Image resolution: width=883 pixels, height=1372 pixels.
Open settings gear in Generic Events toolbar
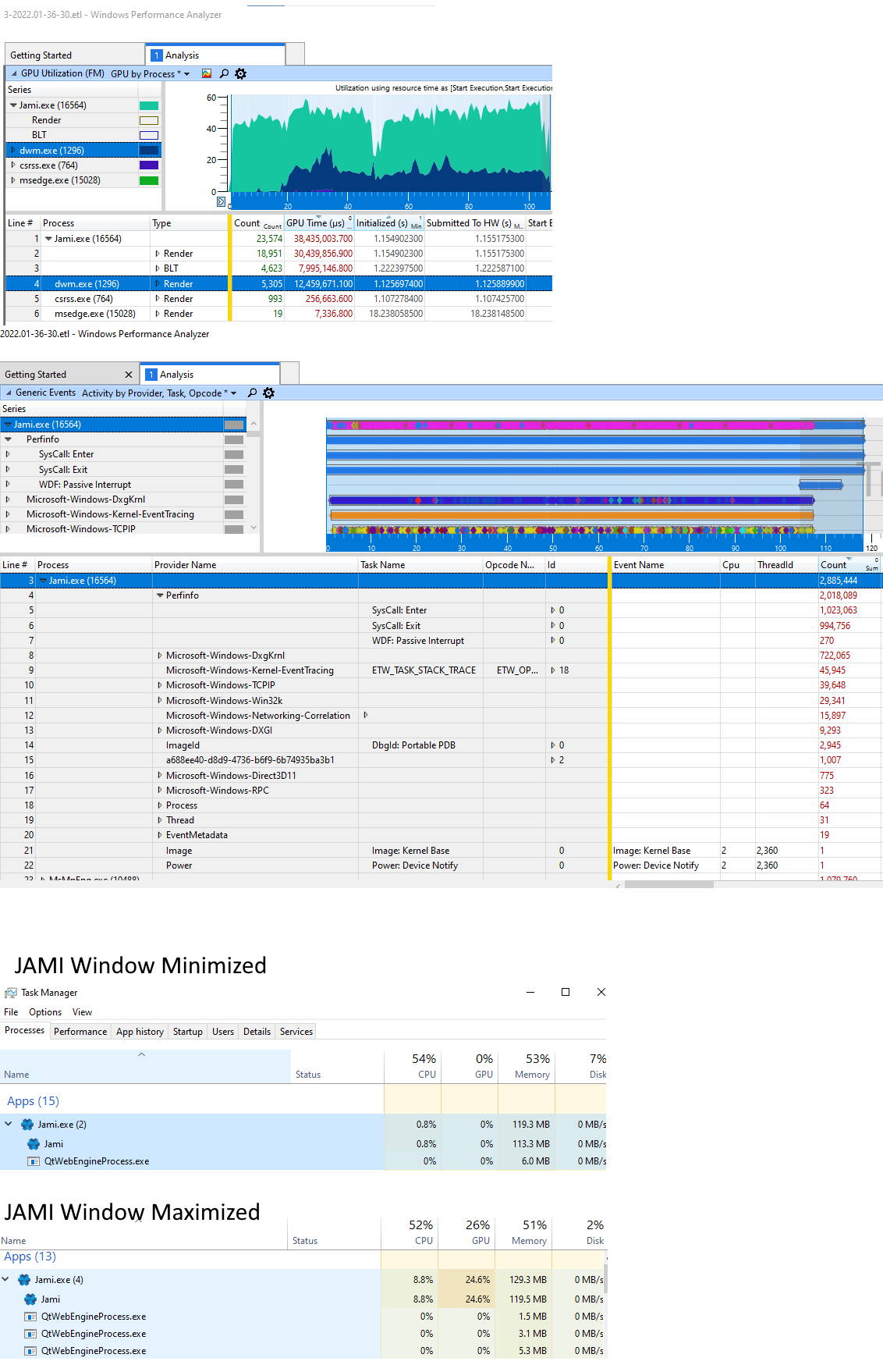pos(268,393)
